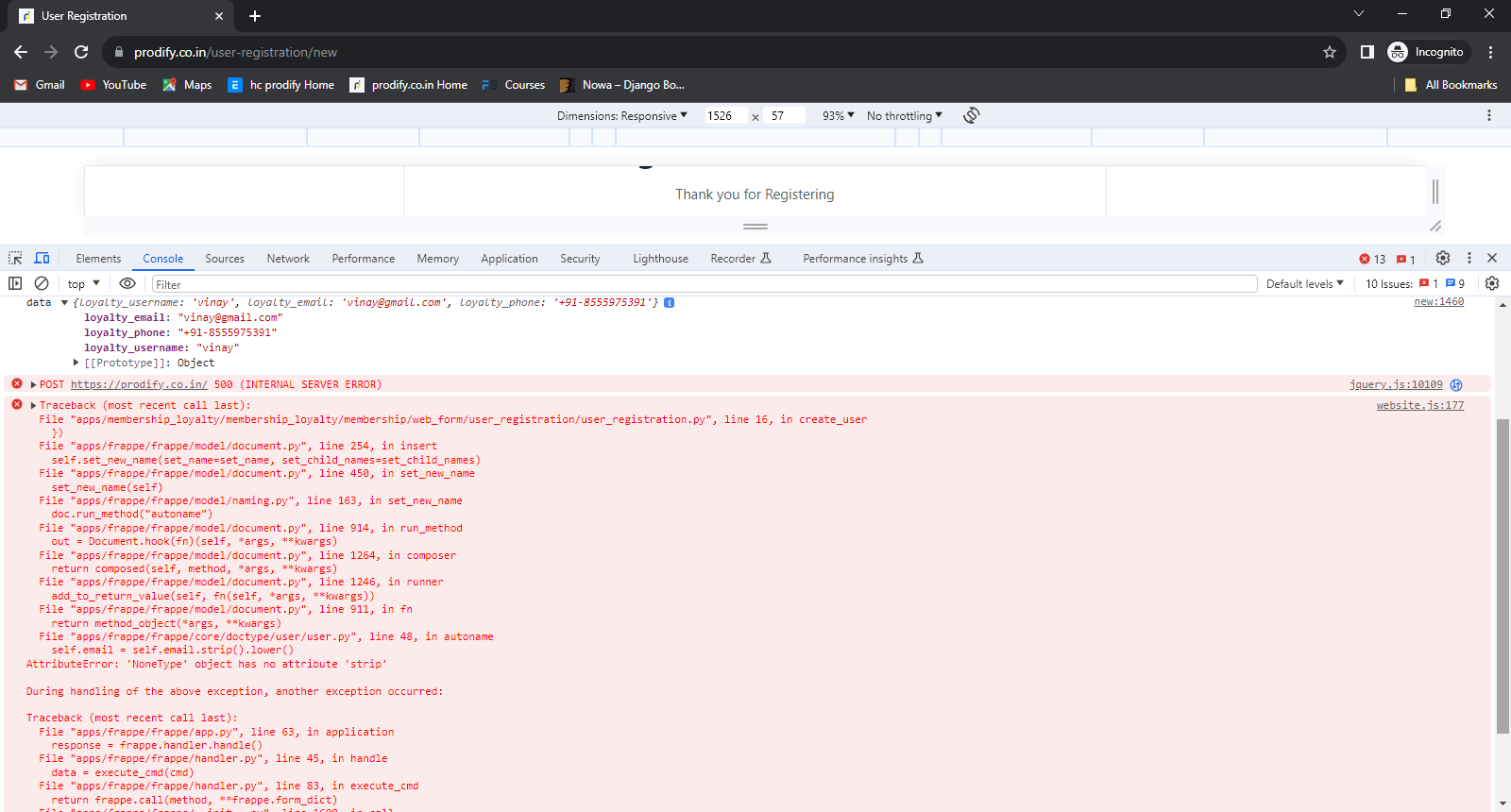Click the viewport height field showing 57
Viewport: 1511px width, 812px height.
click(786, 116)
